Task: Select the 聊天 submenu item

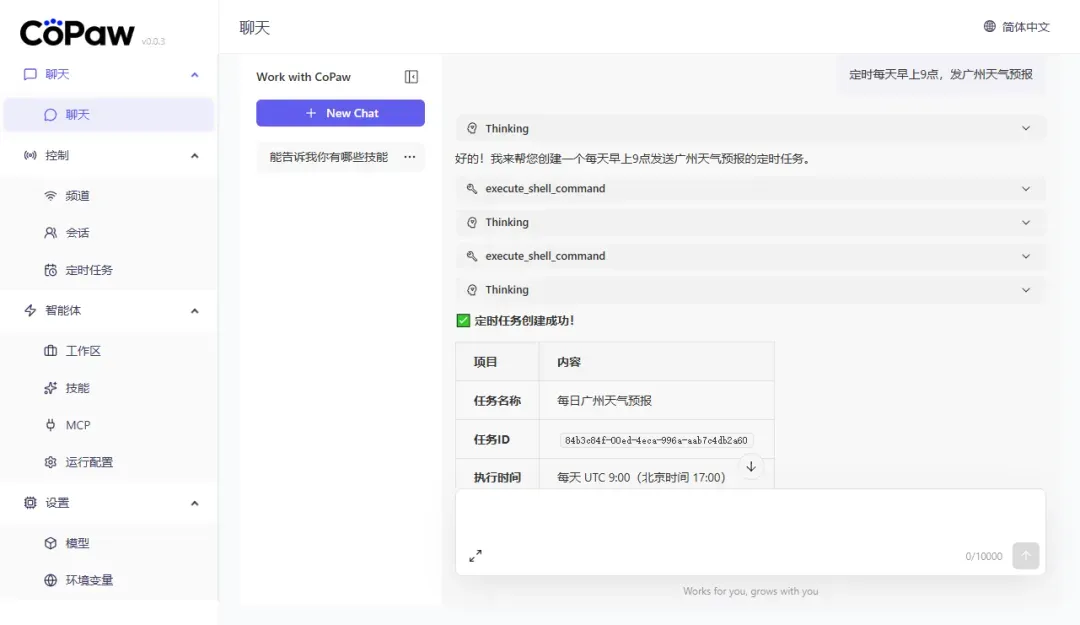Action: pyautogui.click(x=77, y=115)
